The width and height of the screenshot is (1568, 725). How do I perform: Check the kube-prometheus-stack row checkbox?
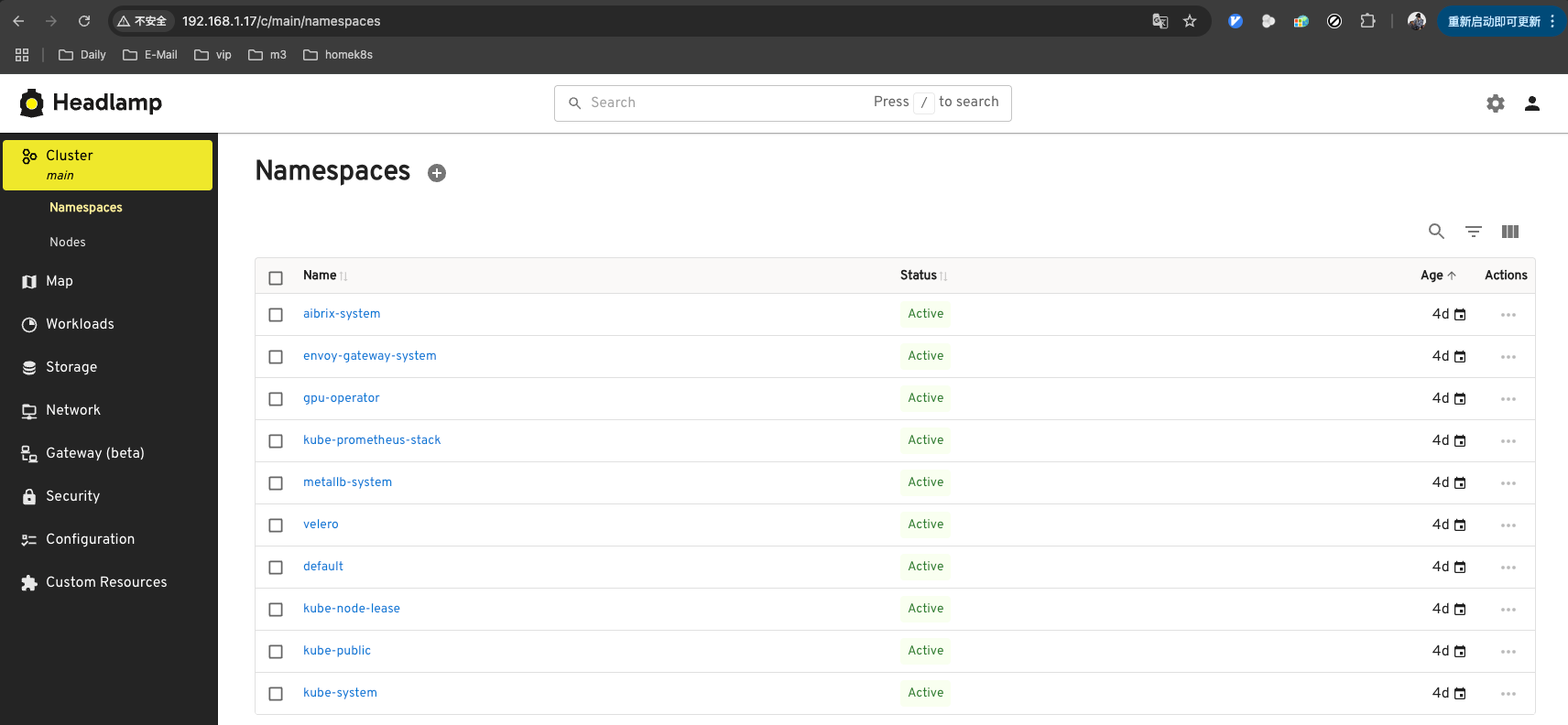point(276,441)
